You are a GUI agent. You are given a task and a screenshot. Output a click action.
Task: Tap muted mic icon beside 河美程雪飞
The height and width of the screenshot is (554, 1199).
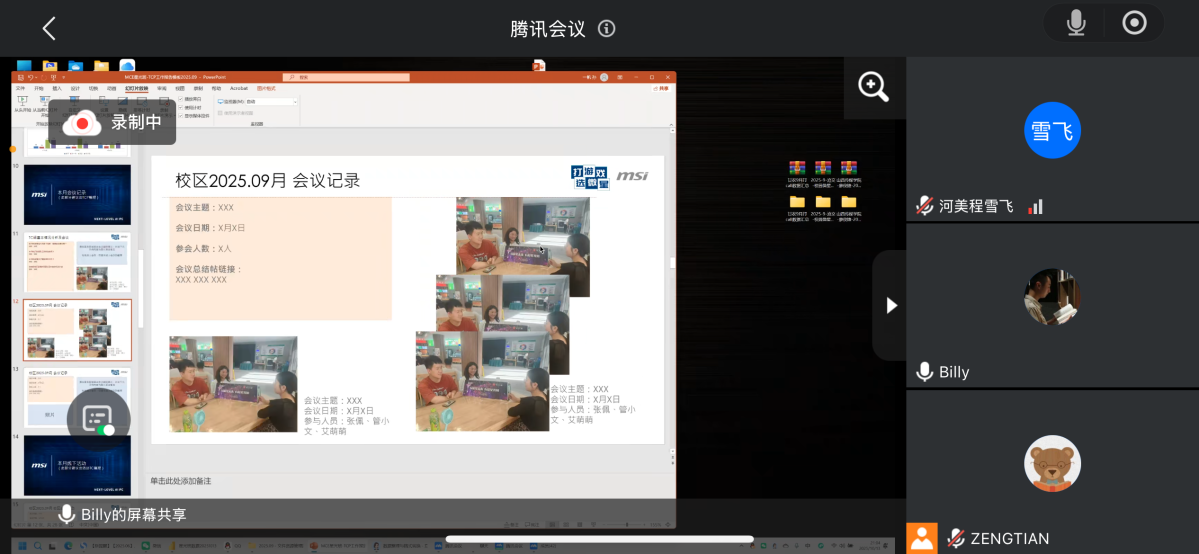pyautogui.click(x=925, y=206)
